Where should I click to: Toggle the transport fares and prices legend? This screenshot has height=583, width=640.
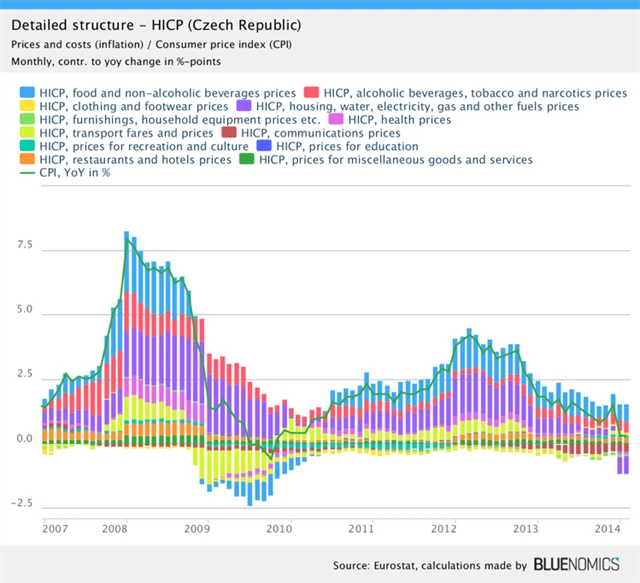[x=125, y=133]
